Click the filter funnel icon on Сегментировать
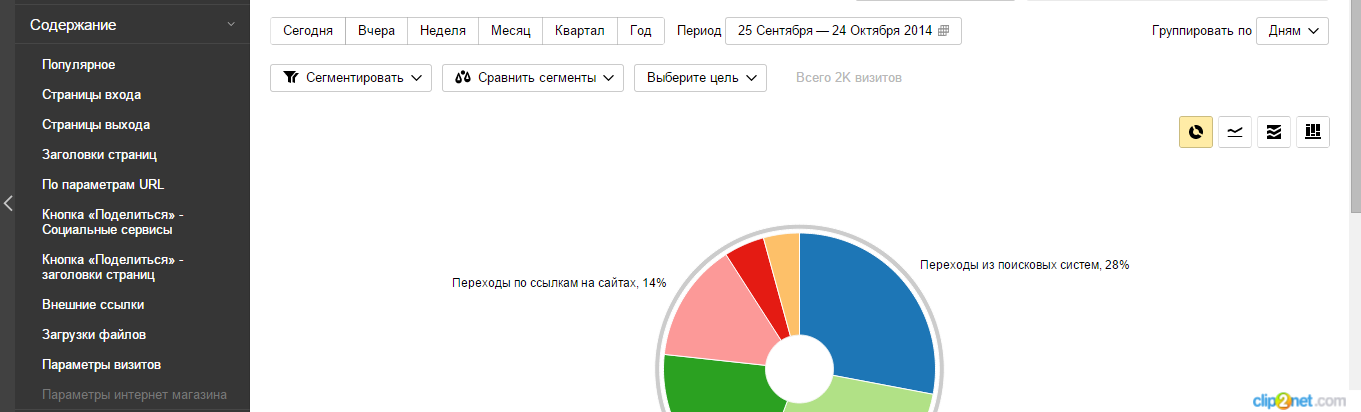 pos(291,78)
